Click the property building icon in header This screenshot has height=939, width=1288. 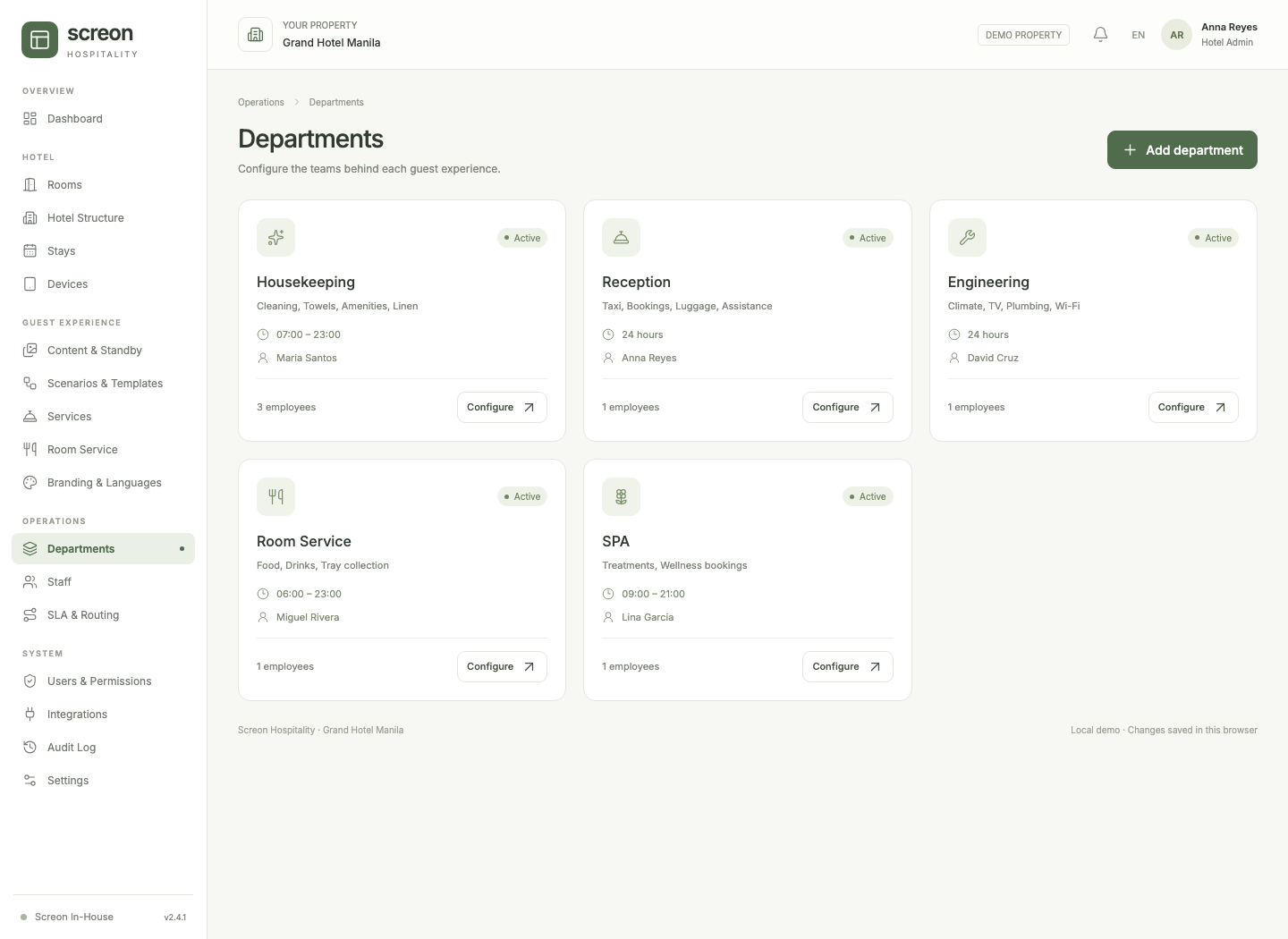click(255, 35)
